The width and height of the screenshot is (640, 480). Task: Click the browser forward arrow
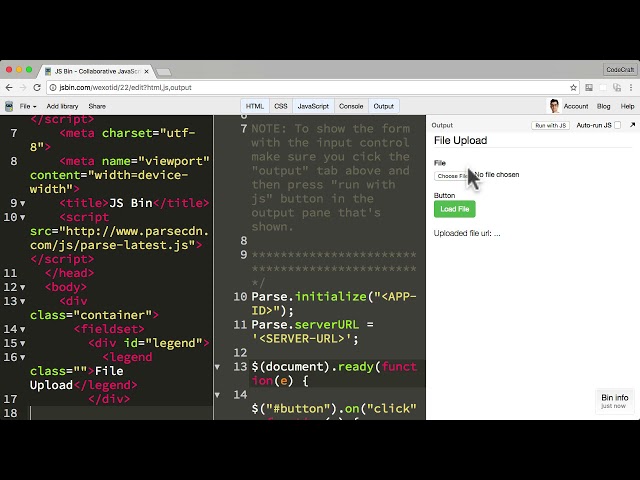pos(23,87)
